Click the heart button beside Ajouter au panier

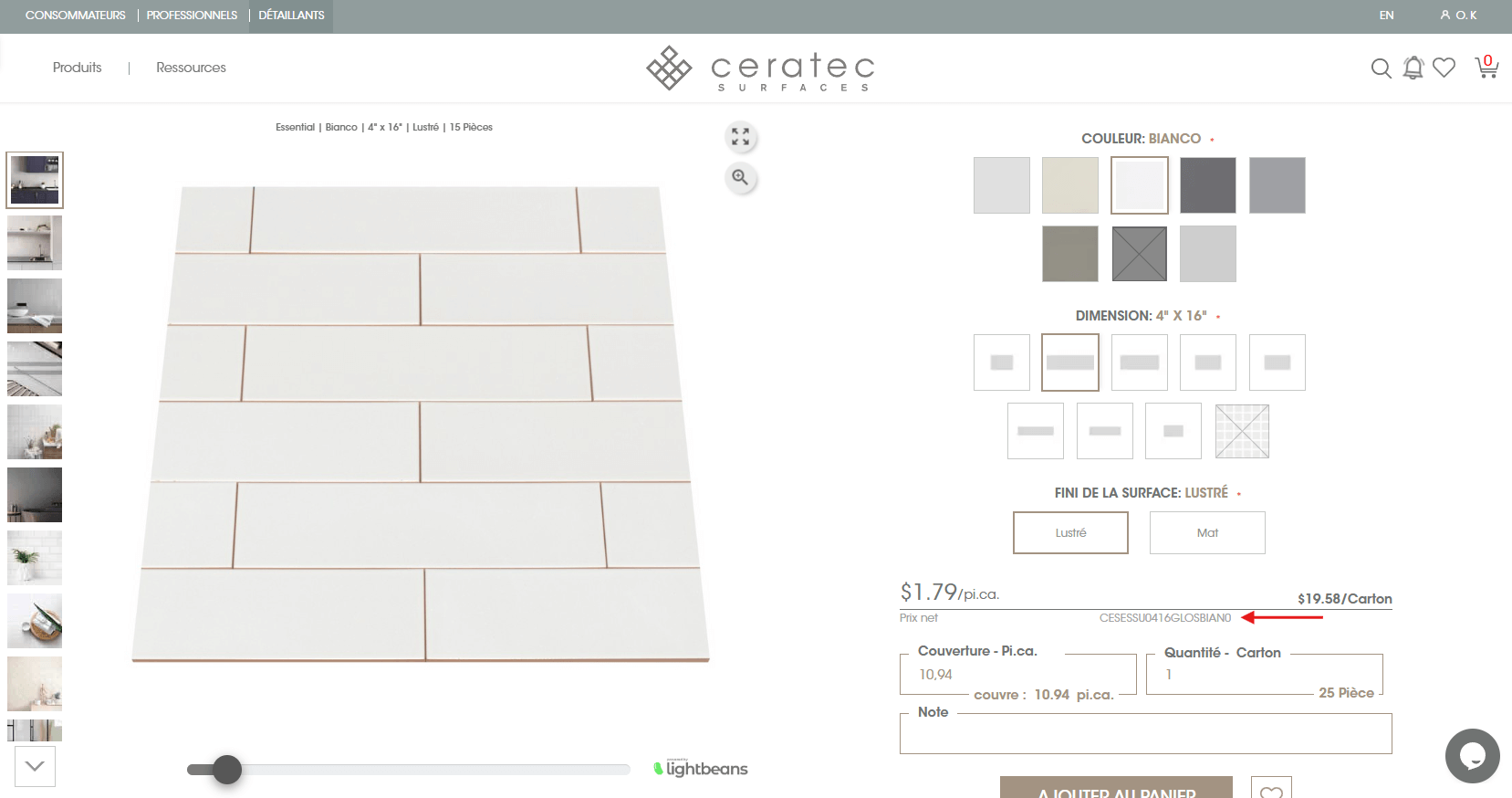[1271, 790]
